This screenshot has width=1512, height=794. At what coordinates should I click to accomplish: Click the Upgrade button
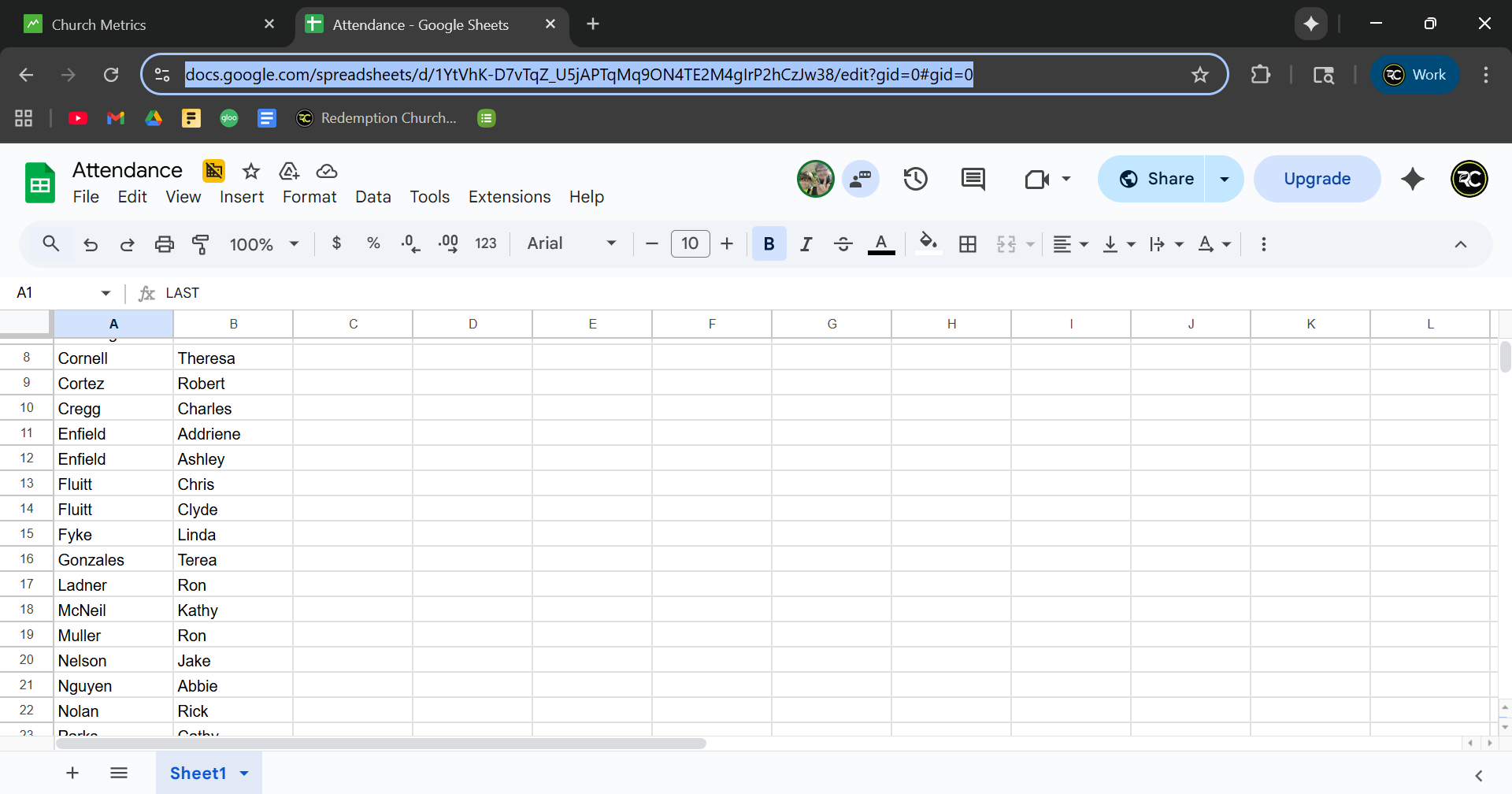click(1317, 179)
